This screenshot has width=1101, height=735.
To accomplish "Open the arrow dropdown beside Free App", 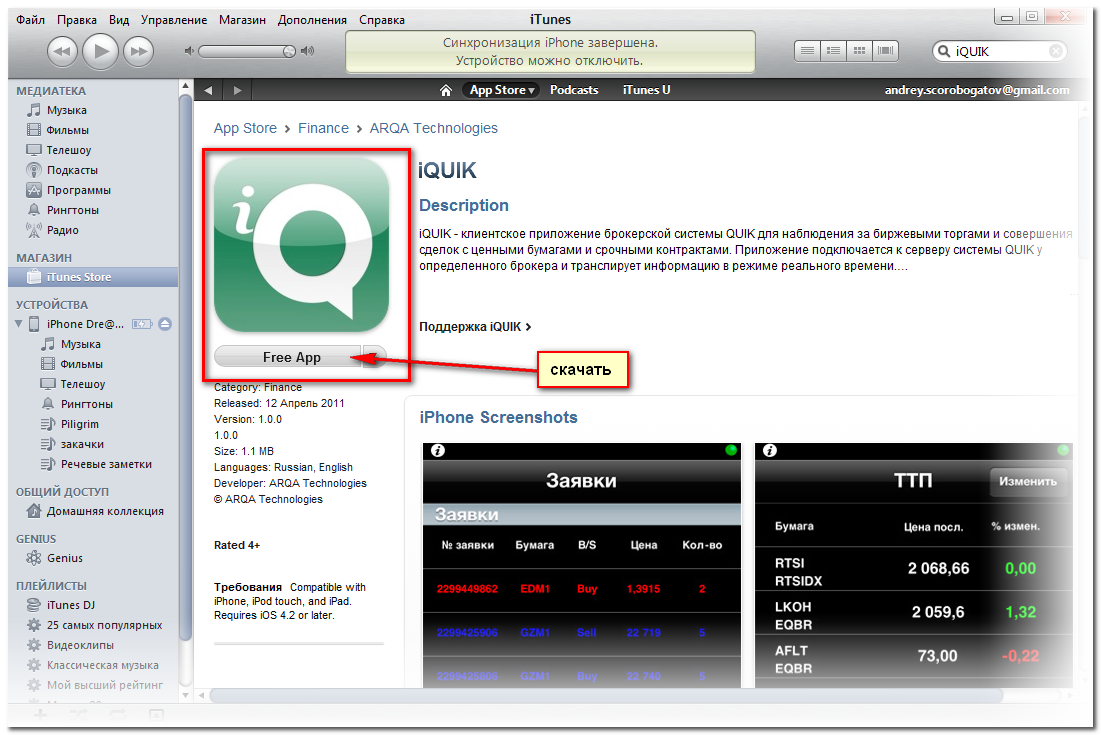I will (376, 357).
